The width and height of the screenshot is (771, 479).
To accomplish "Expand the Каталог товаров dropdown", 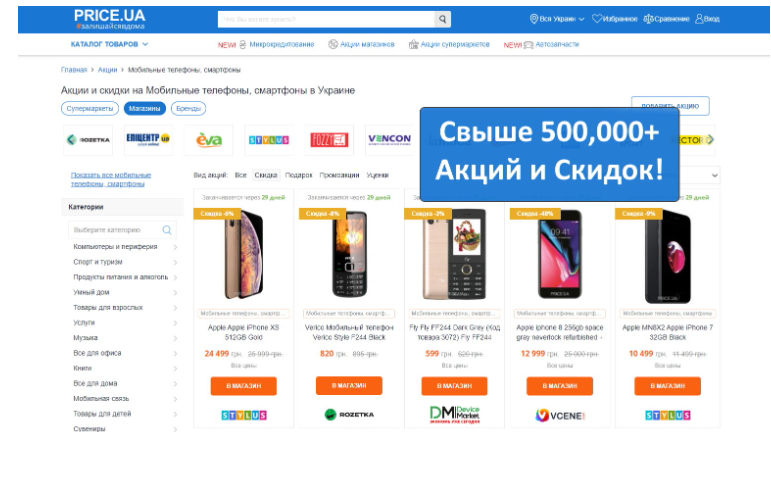I will coord(109,44).
